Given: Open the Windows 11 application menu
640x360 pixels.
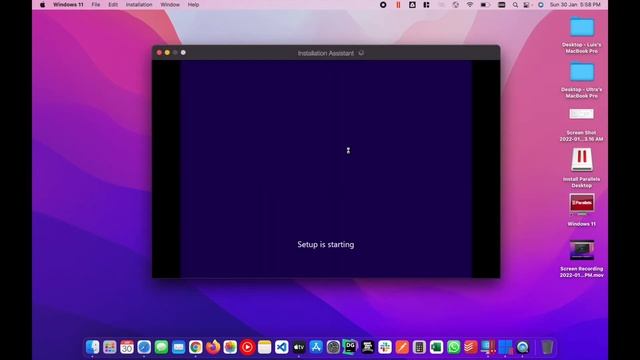Looking at the screenshot, I should point(68,5).
